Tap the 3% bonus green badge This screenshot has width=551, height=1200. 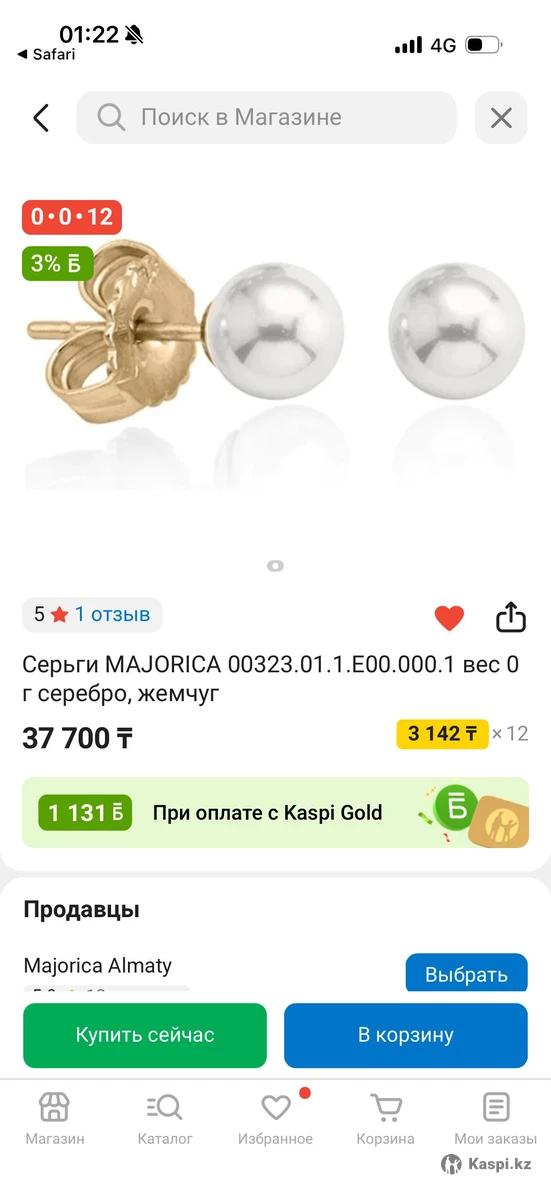click(58, 263)
